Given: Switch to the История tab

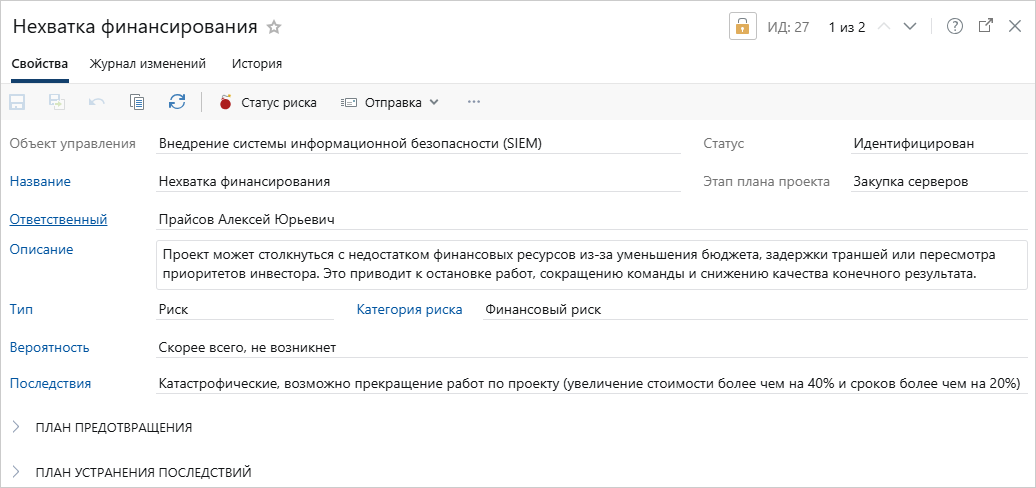Looking at the screenshot, I should pyautogui.click(x=257, y=64).
